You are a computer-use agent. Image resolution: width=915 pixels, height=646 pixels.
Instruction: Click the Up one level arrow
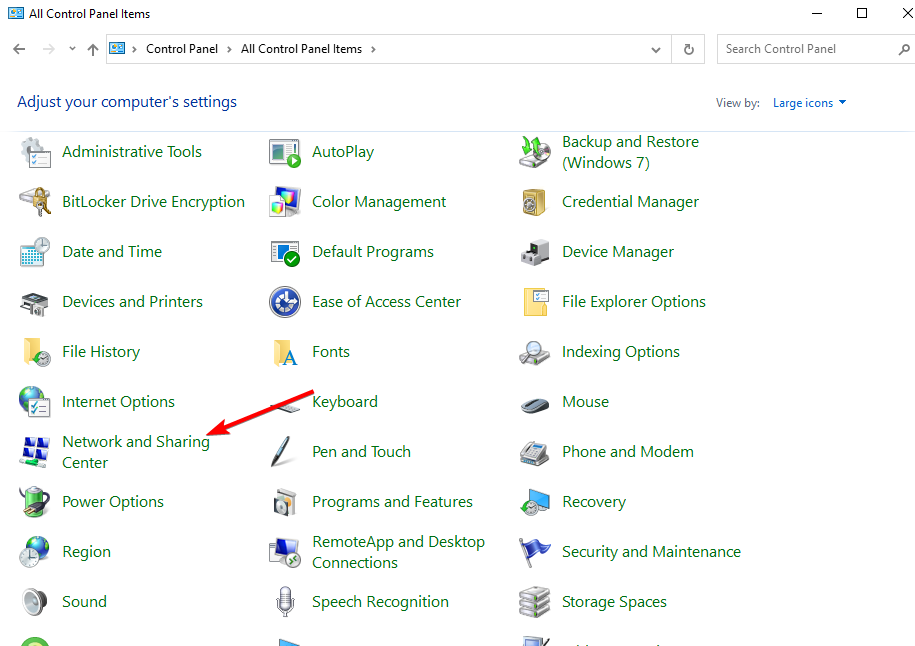(x=93, y=49)
